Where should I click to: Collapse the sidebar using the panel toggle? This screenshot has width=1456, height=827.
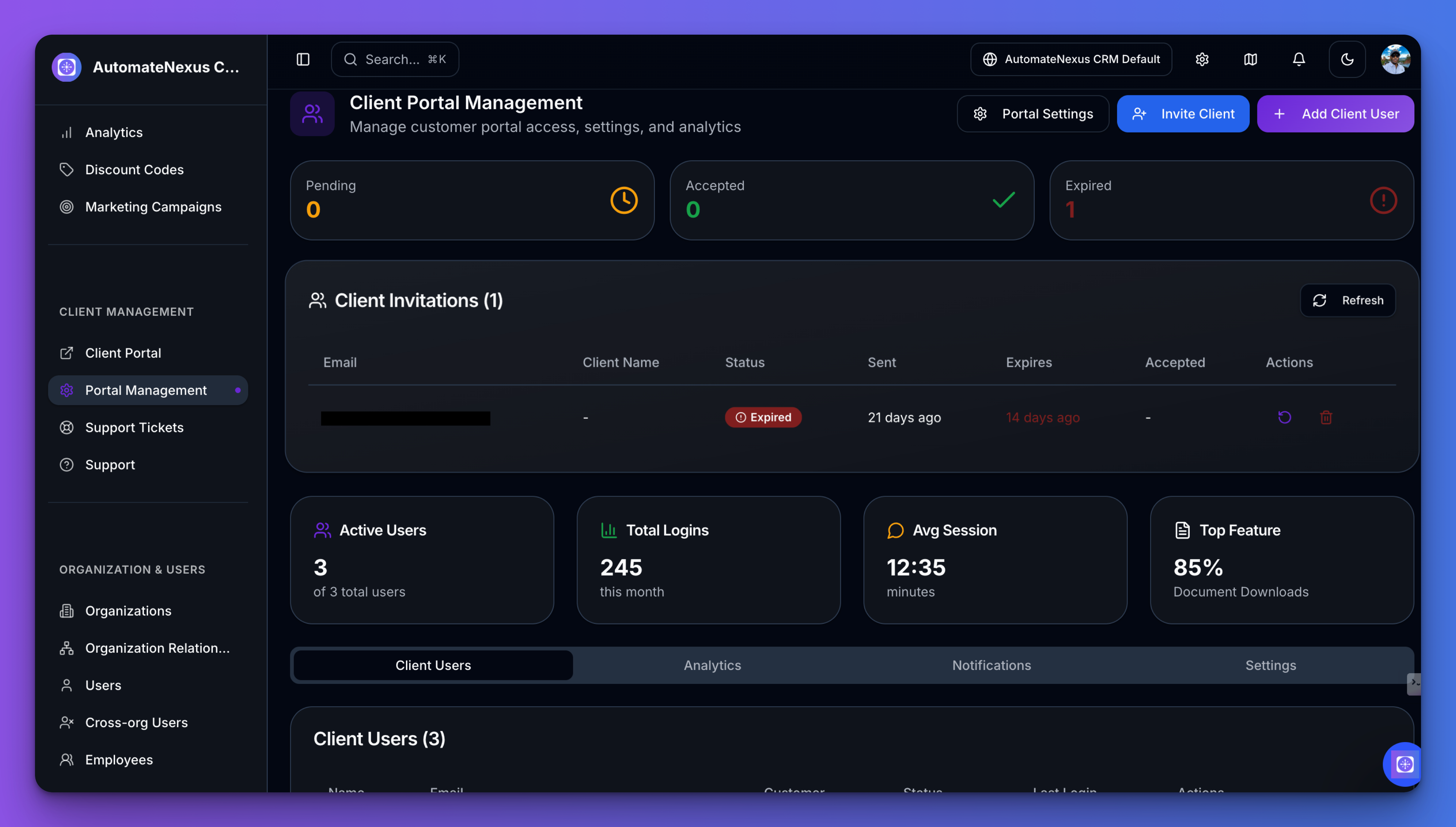coord(303,59)
